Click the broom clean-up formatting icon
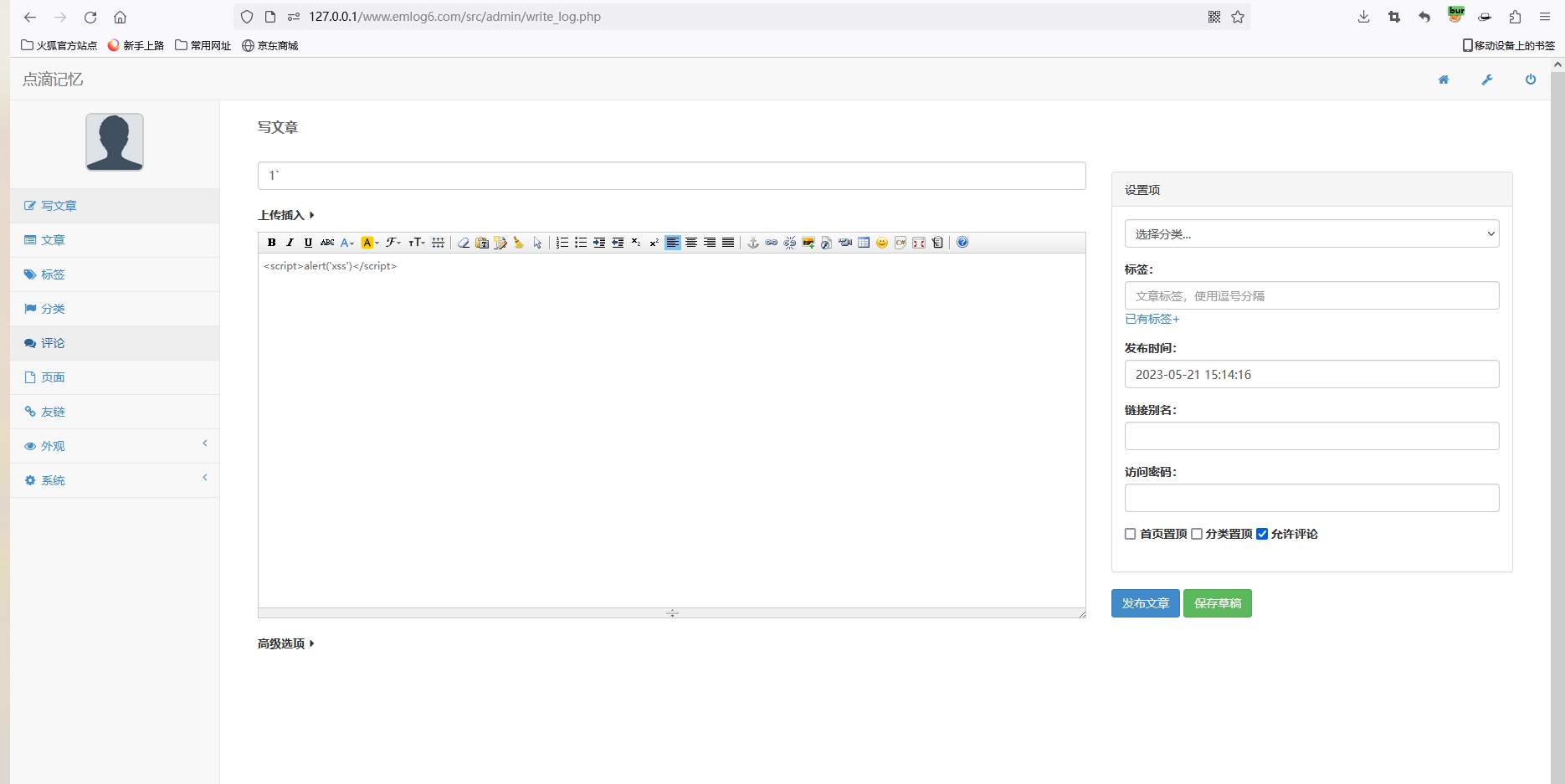The width and height of the screenshot is (1565, 784). click(519, 243)
